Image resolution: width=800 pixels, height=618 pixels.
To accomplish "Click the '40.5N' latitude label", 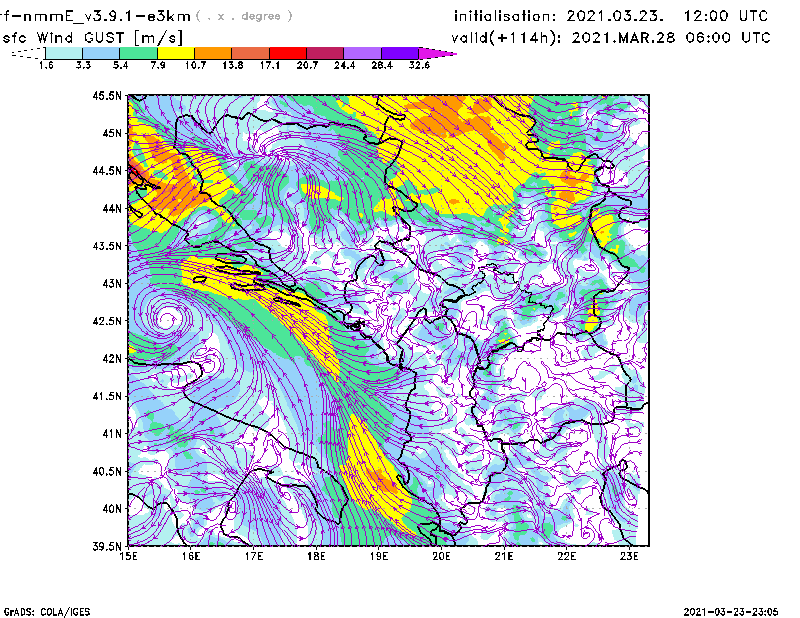I will coord(107,471).
